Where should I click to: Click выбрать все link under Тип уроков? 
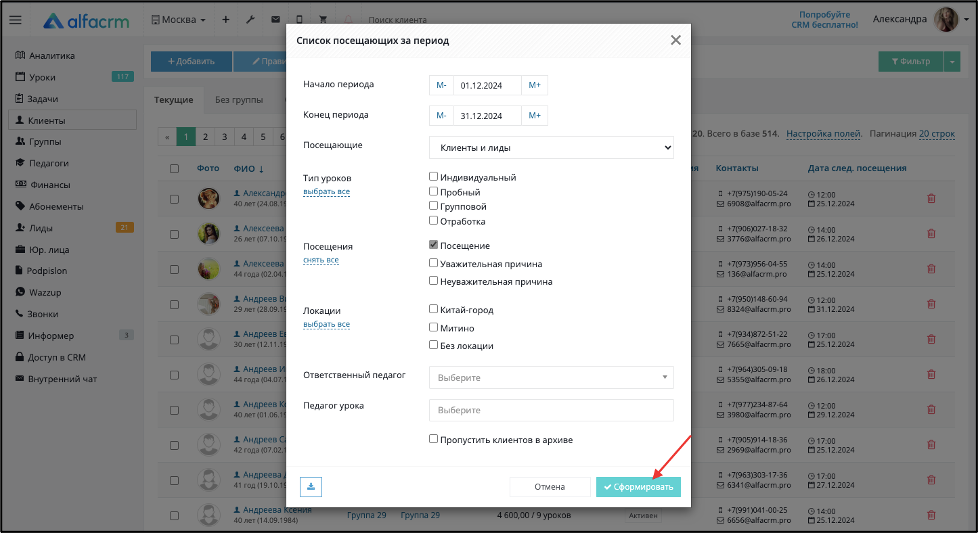click(327, 192)
